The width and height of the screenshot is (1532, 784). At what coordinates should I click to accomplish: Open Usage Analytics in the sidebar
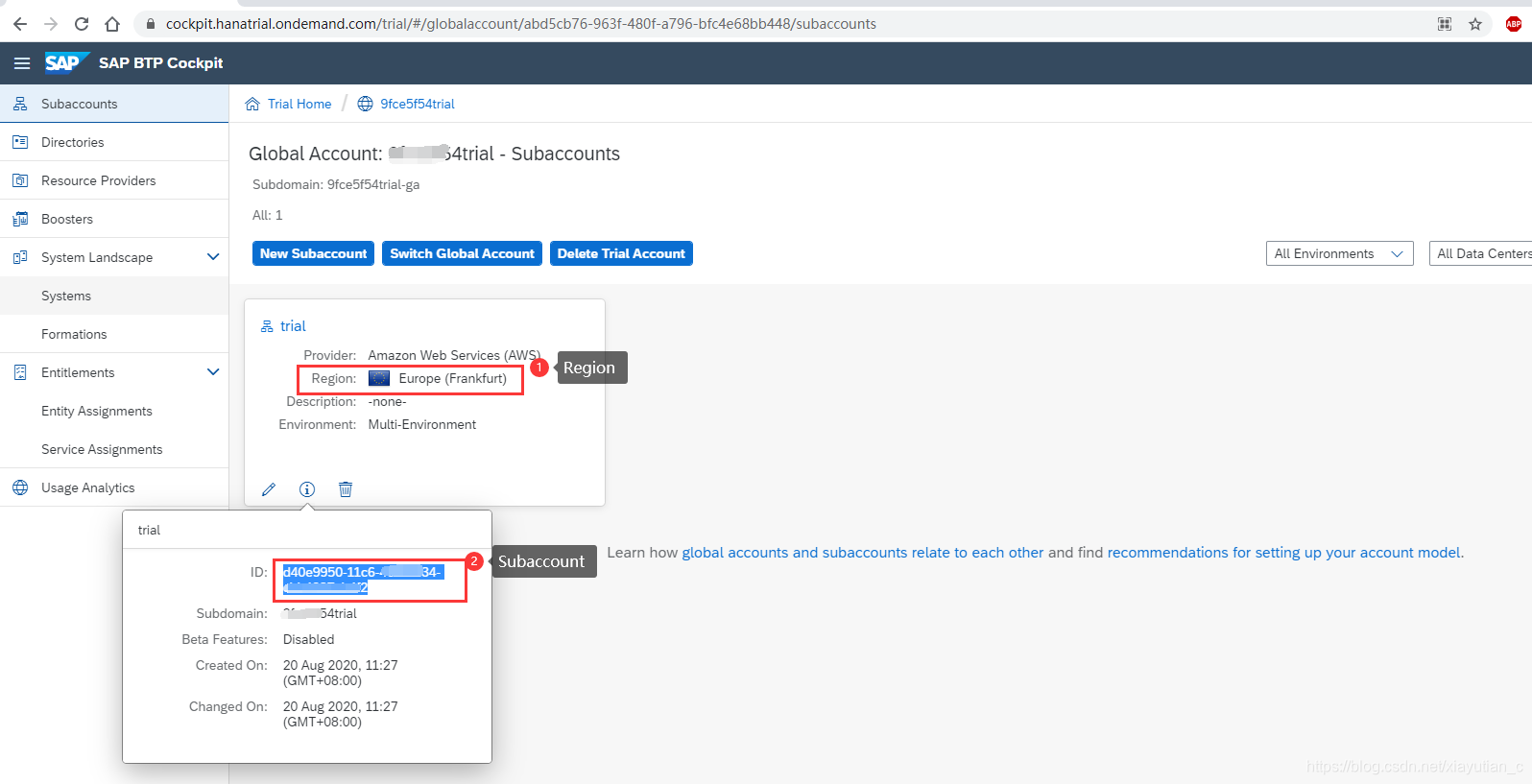pos(114,487)
